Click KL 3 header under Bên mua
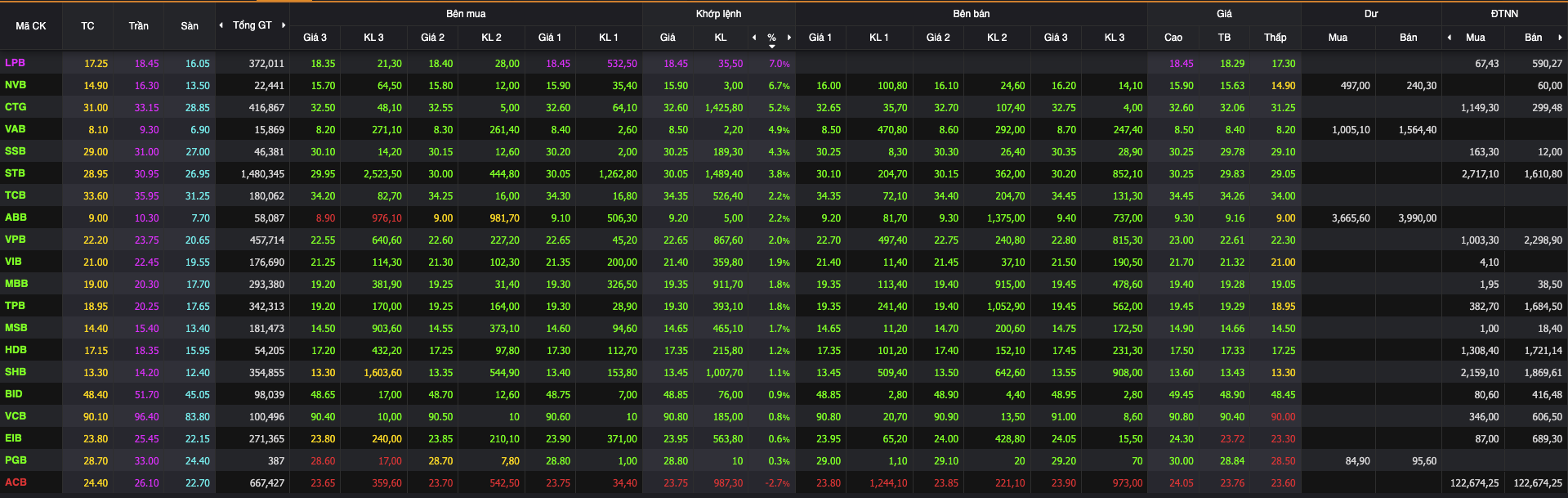The image size is (1568, 498). point(373,38)
